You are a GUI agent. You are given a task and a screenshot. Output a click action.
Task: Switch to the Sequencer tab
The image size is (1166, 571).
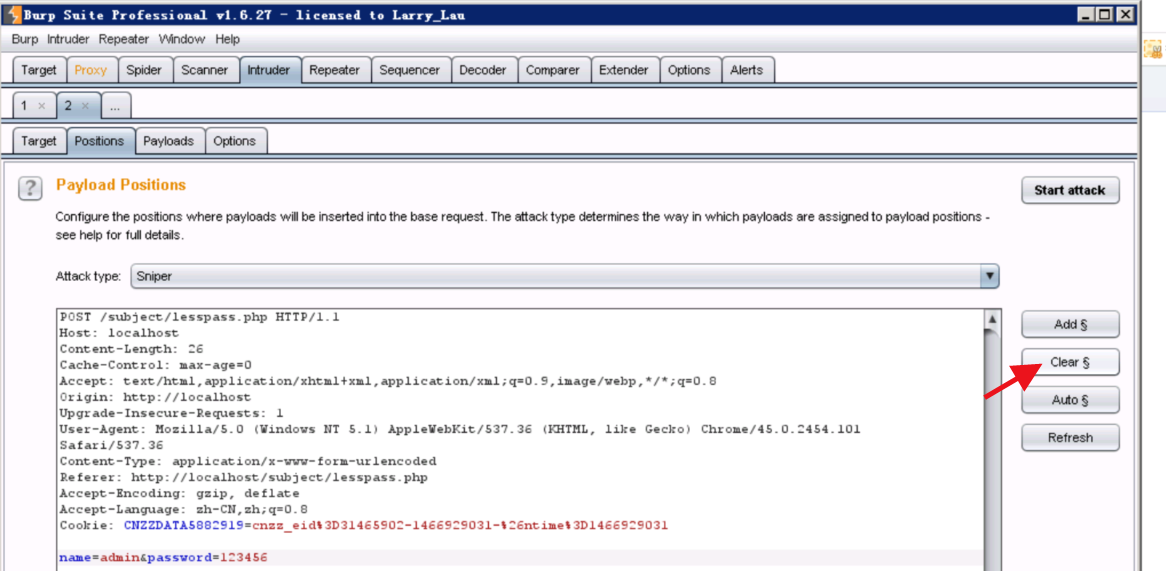point(410,70)
